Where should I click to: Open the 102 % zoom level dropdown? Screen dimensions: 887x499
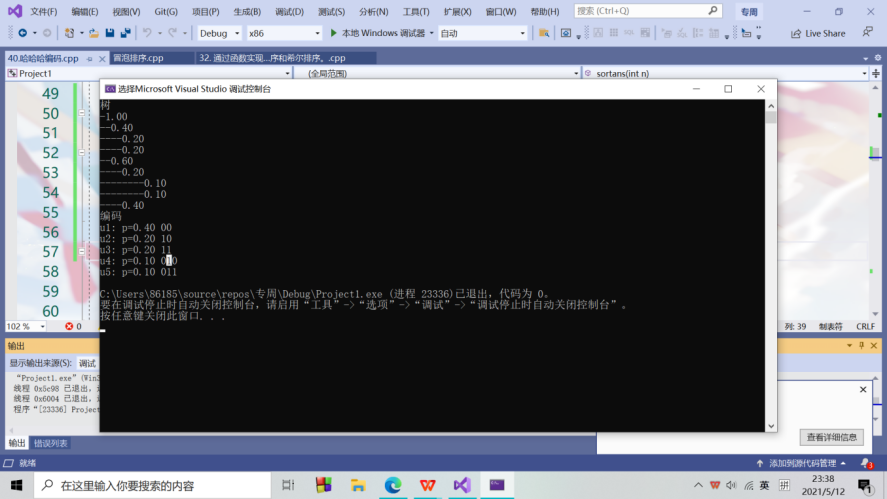coord(26,326)
